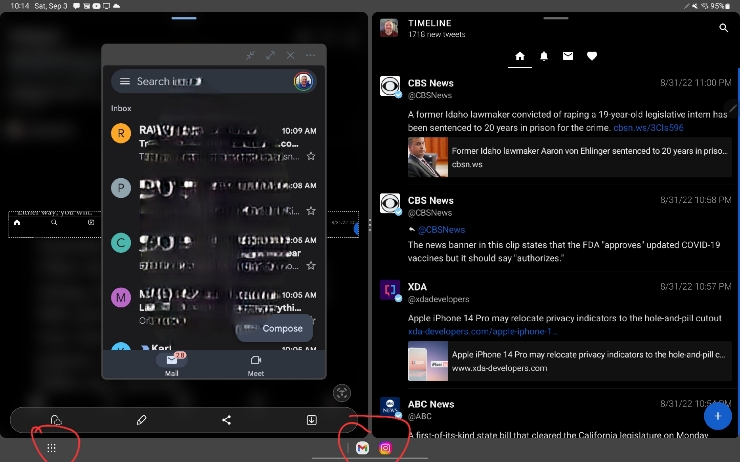740x462 pixels.
Task: Open Apple iPhone 14 Pro article card
Action: click(x=570, y=361)
